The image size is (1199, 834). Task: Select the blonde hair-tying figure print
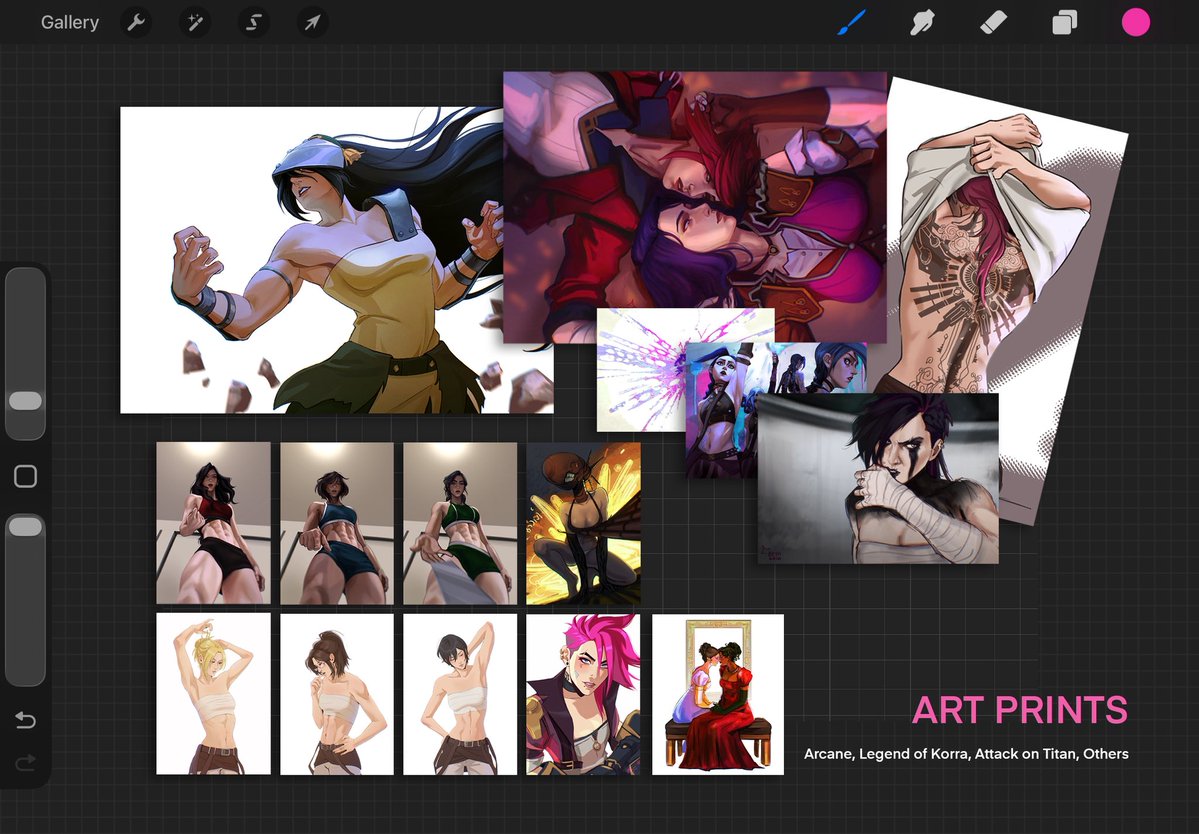point(213,693)
